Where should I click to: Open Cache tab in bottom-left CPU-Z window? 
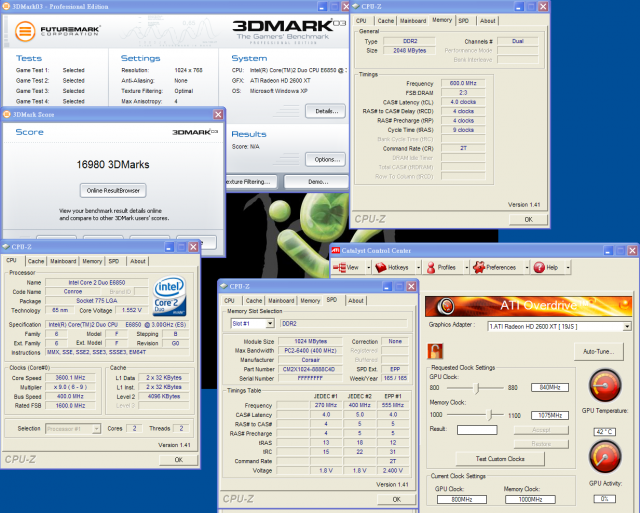tap(36, 261)
